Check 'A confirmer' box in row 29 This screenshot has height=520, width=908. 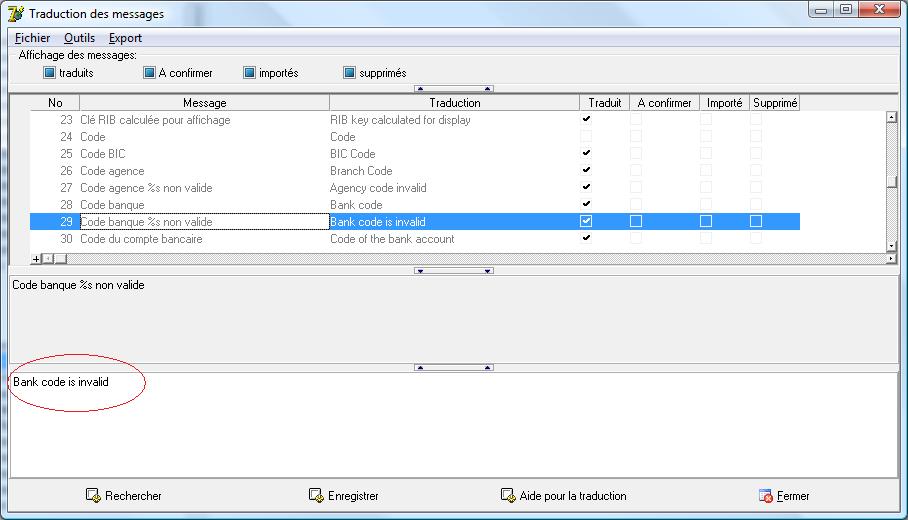[x=636, y=221]
